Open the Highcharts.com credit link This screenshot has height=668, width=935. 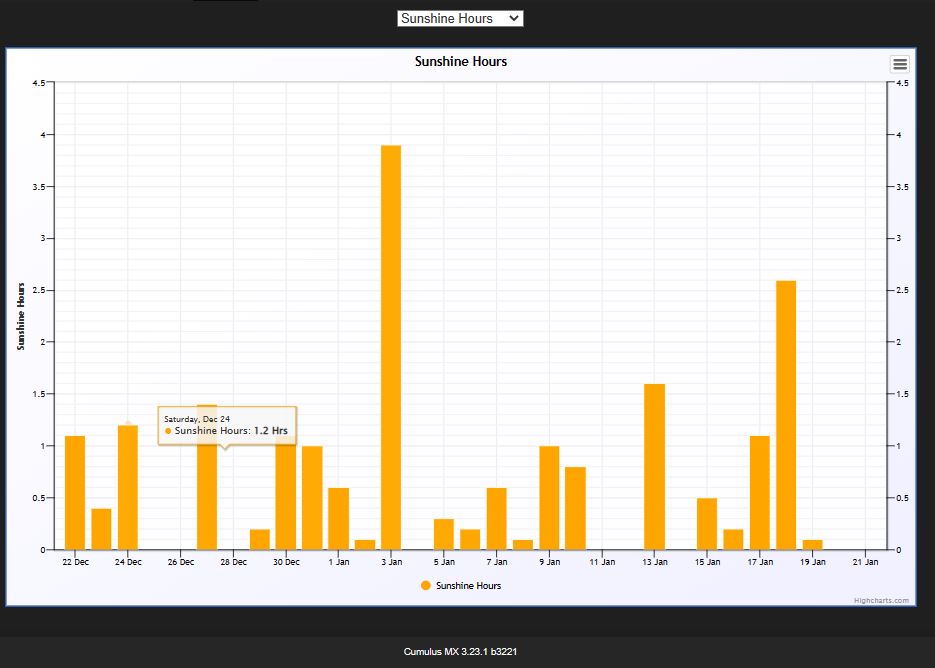[x=881, y=600]
